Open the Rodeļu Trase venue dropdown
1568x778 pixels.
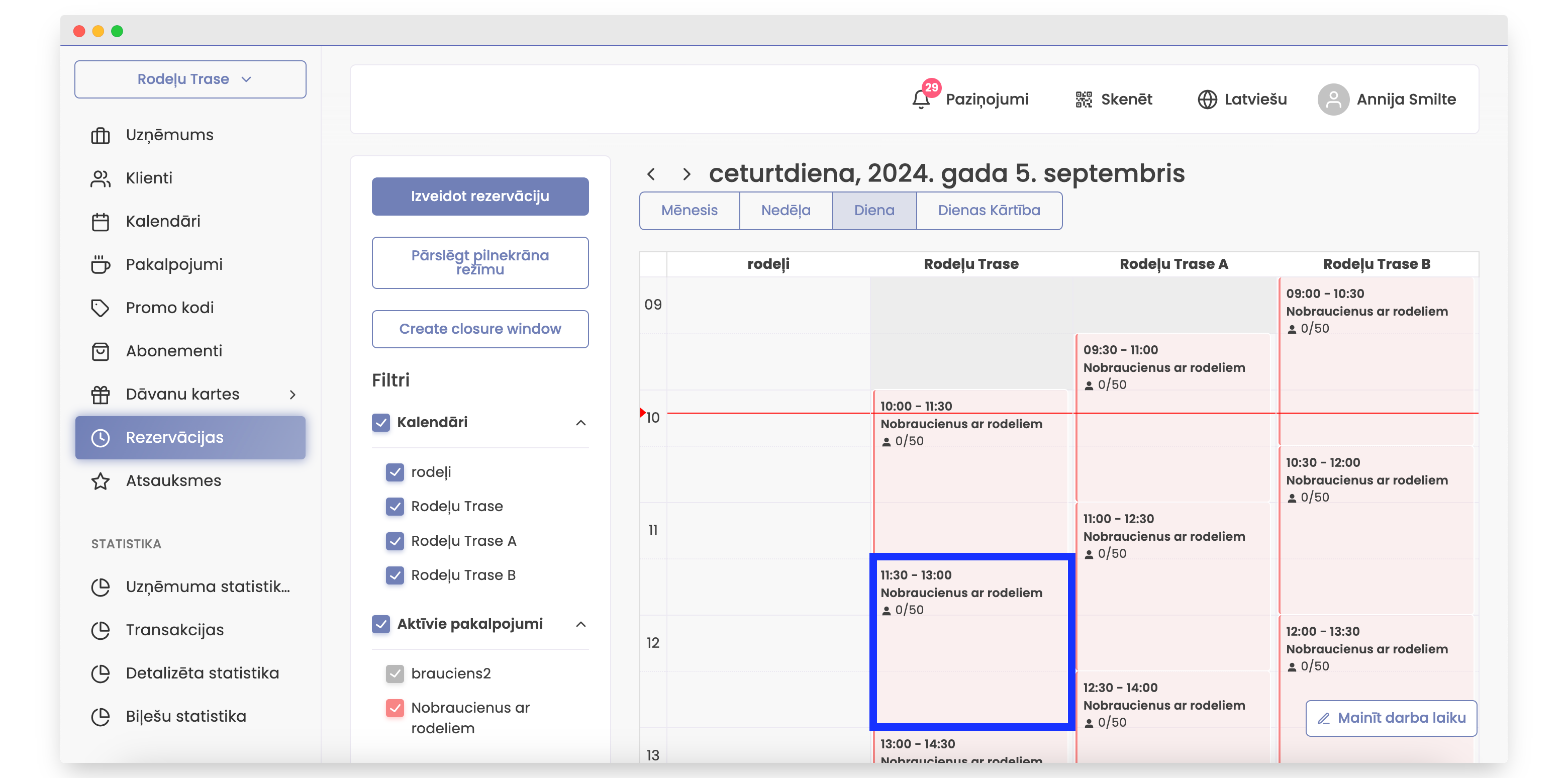pos(190,79)
